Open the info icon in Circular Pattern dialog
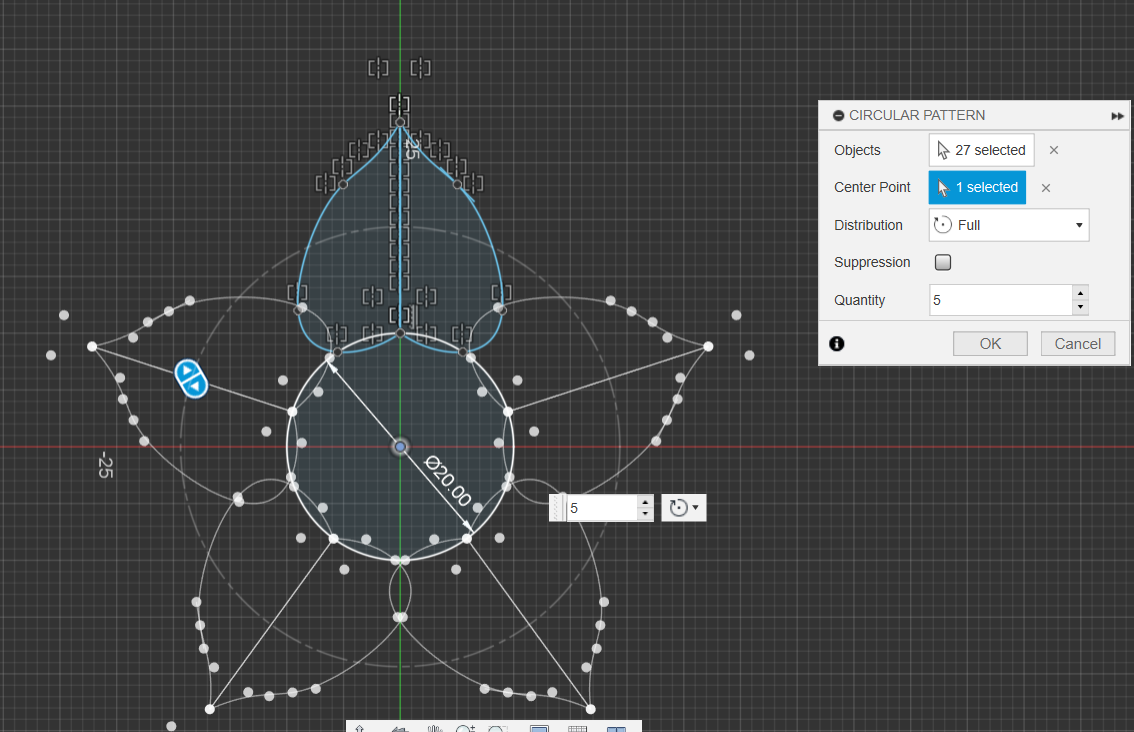 tap(837, 344)
